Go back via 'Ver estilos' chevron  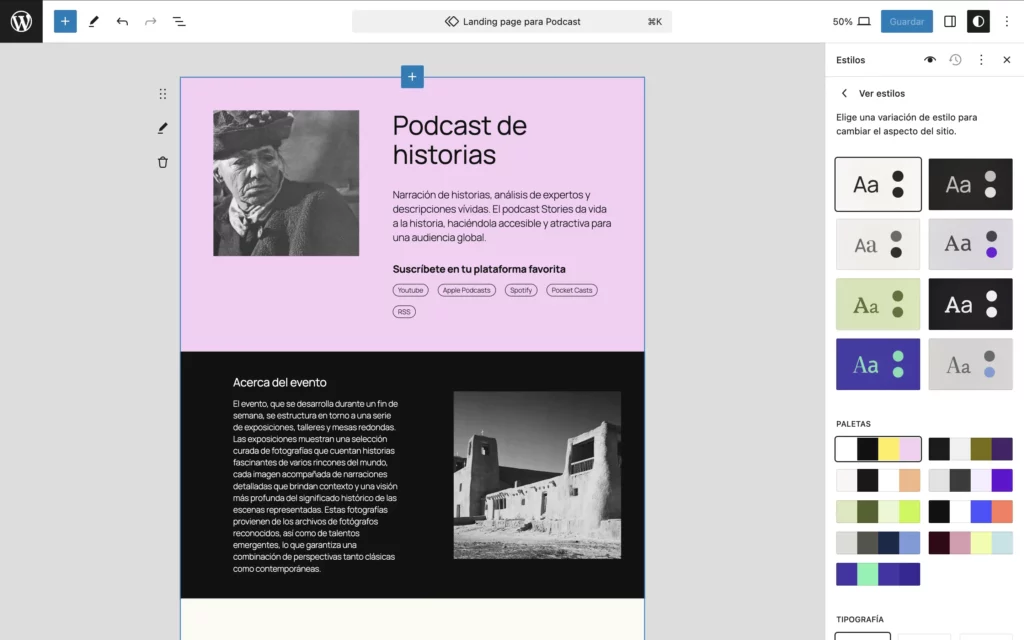(844, 93)
